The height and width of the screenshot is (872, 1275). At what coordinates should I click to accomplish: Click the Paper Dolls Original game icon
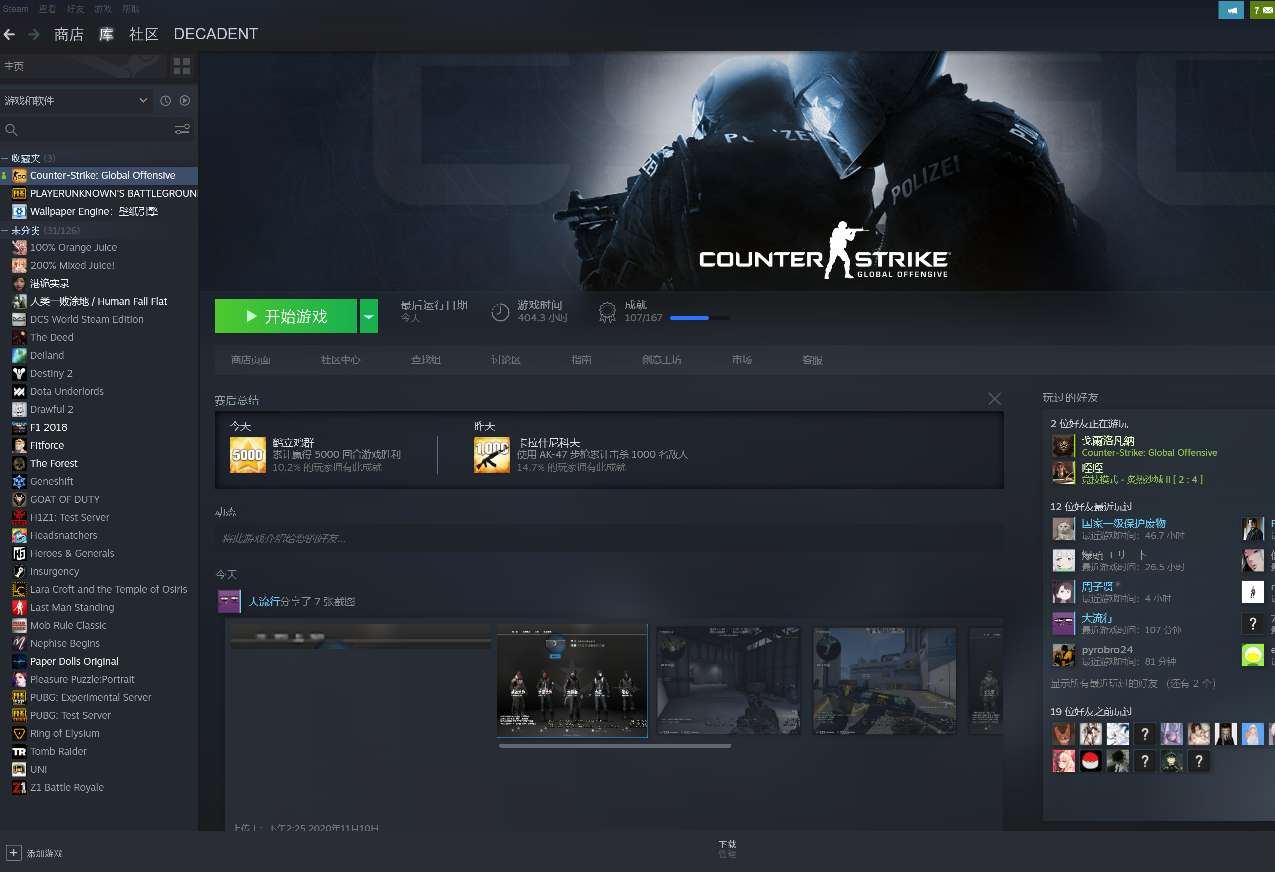tap(19, 662)
